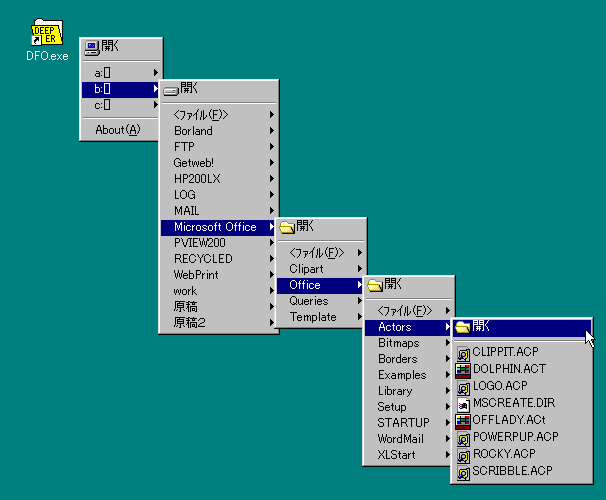
Task: Click the LOGO.ACP file icon
Action: (463, 388)
